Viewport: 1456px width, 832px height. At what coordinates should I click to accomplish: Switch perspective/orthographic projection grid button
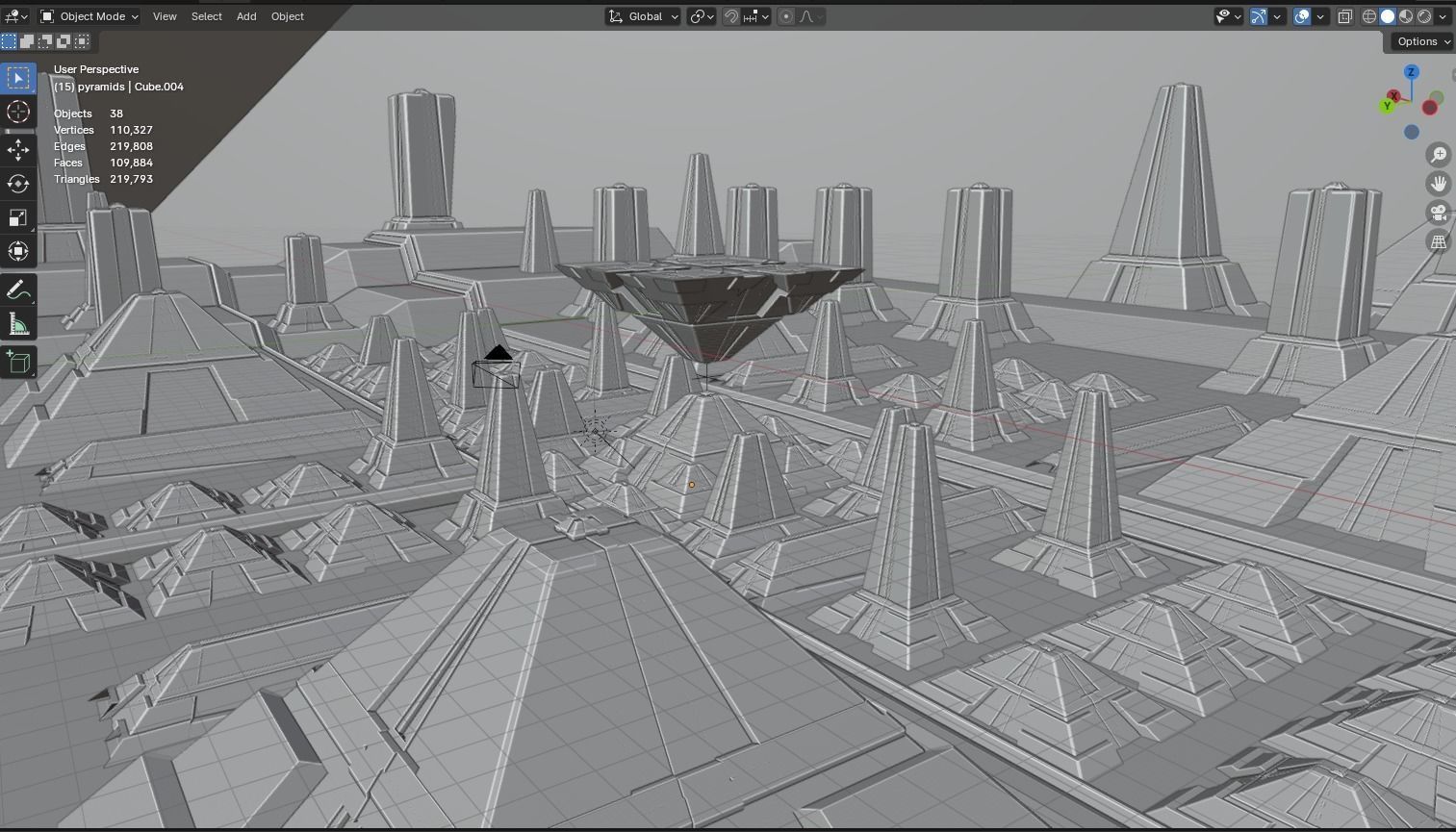(x=1439, y=242)
